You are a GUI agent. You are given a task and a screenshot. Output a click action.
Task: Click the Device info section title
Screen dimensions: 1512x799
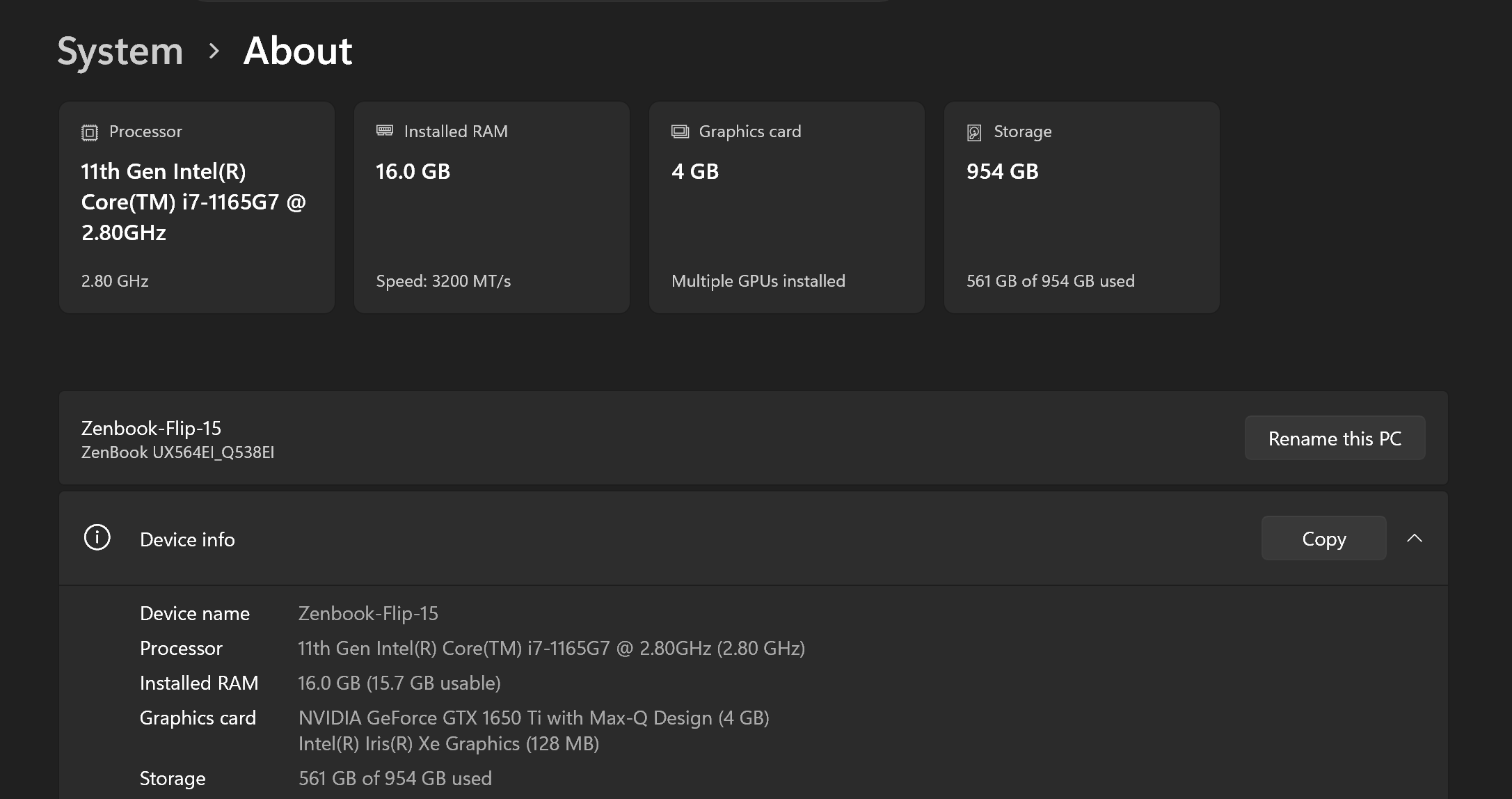(x=187, y=539)
